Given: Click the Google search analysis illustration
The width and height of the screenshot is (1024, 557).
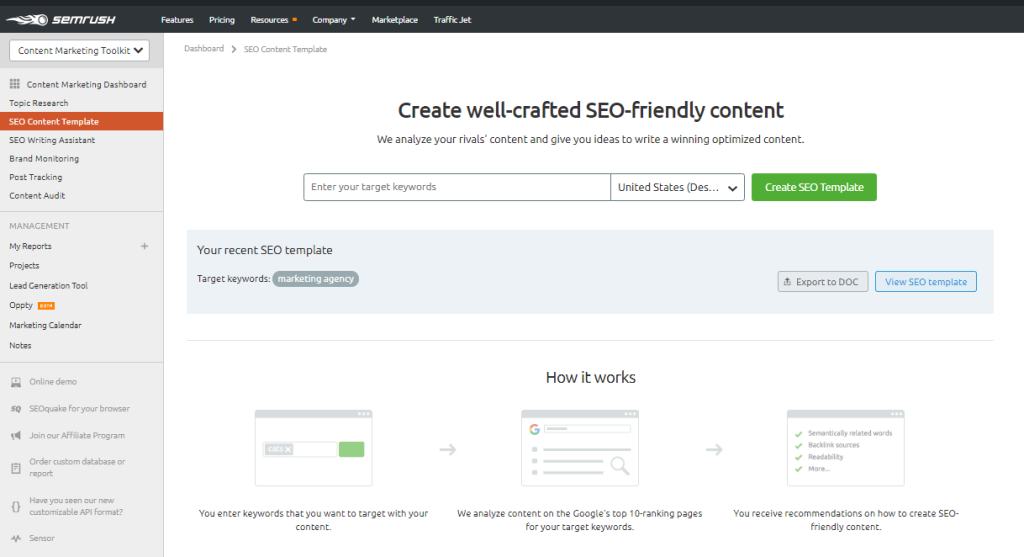Looking at the screenshot, I should [x=580, y=448].
